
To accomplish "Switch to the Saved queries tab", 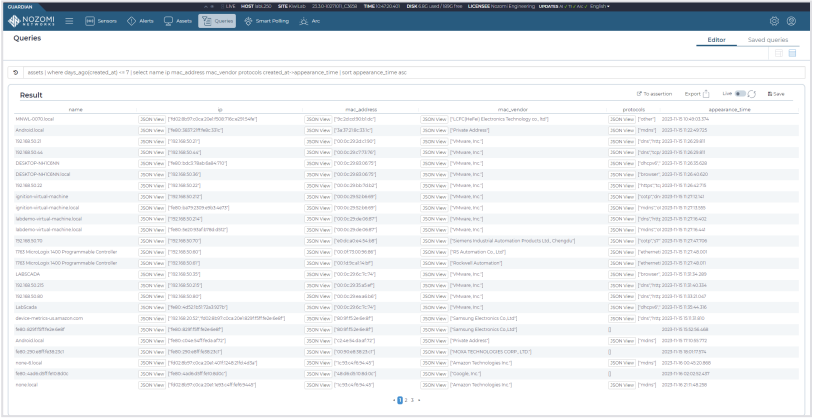I will pos(768,39).
